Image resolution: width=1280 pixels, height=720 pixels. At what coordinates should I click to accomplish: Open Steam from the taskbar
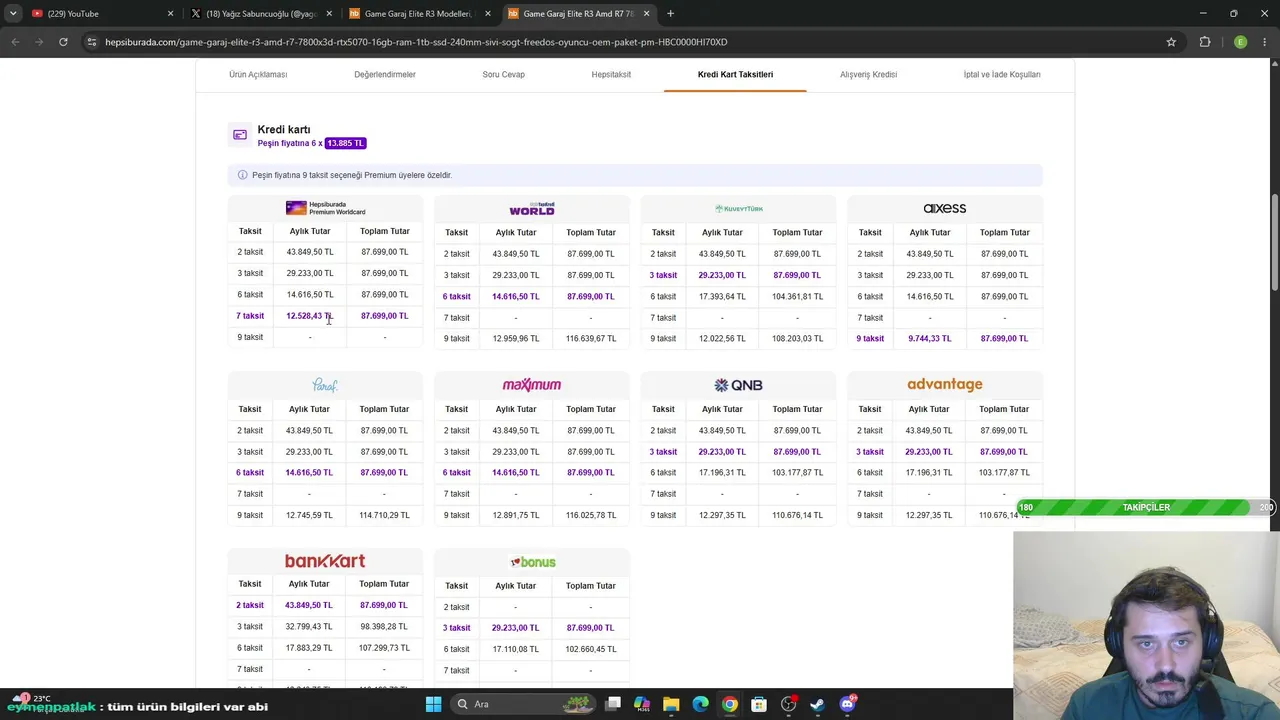[x=817, y=704]
